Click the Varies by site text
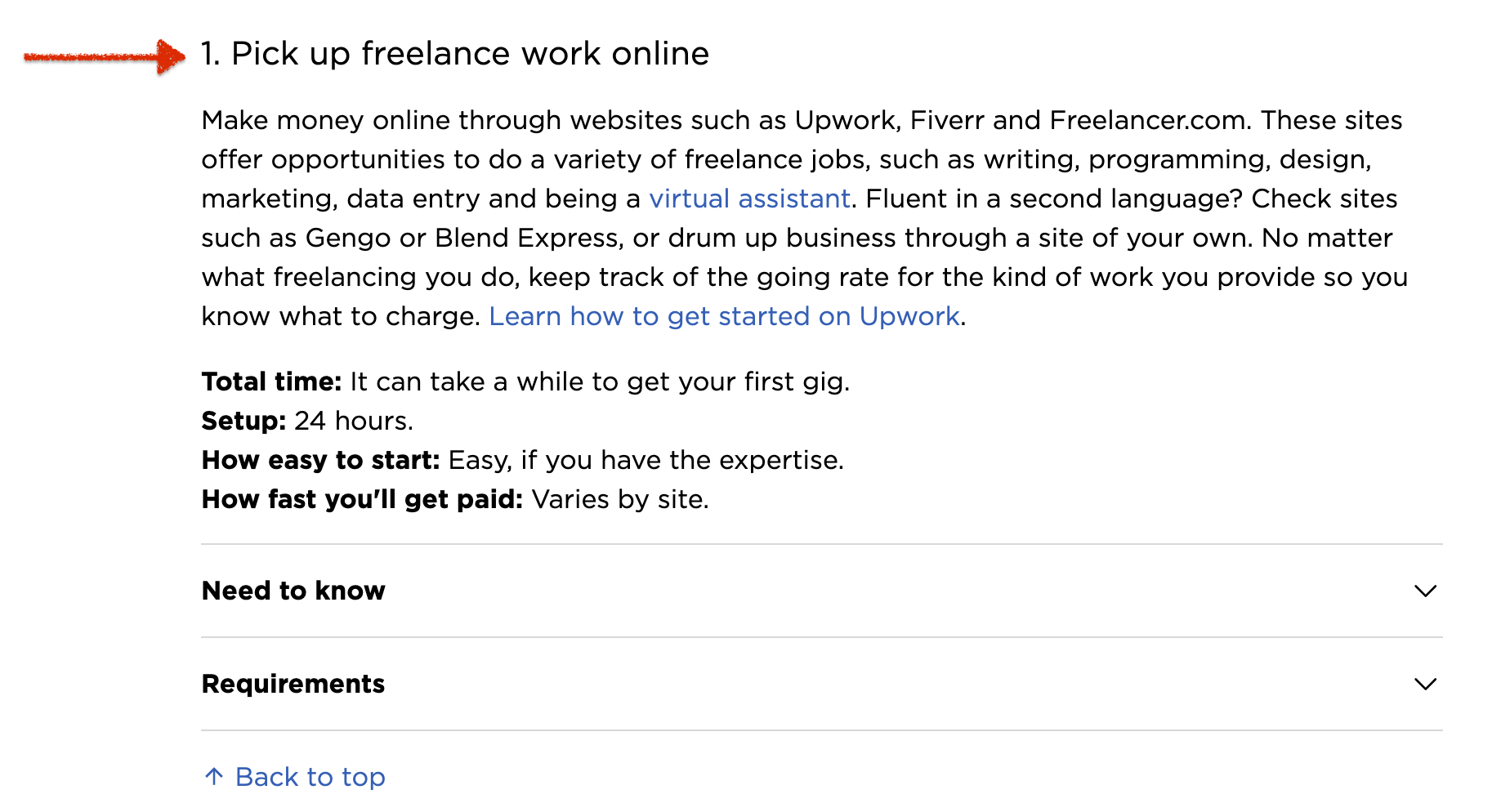This screenshot has width=1510, height=812. [619, 499]
